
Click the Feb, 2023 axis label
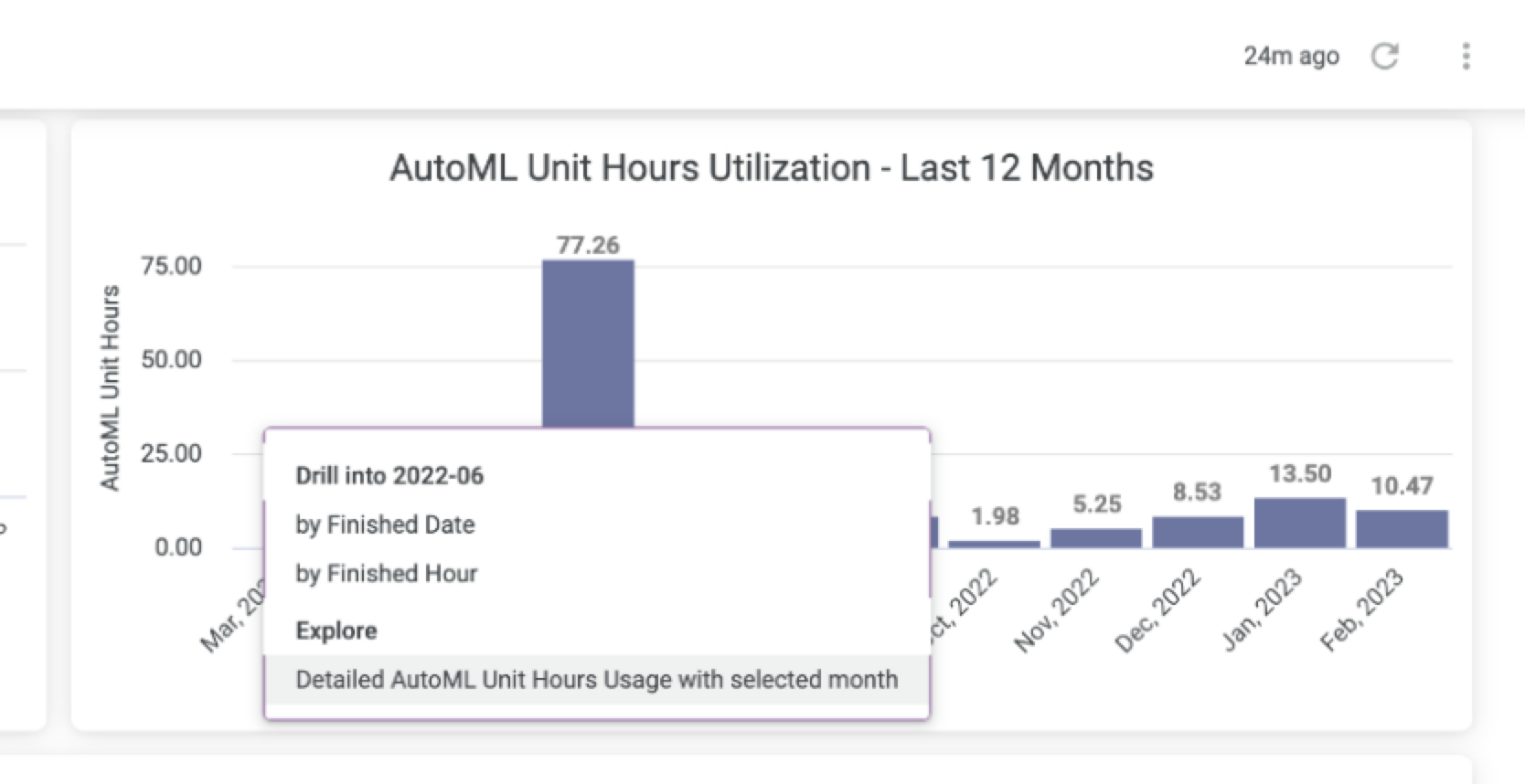(x=1361, y=610)
